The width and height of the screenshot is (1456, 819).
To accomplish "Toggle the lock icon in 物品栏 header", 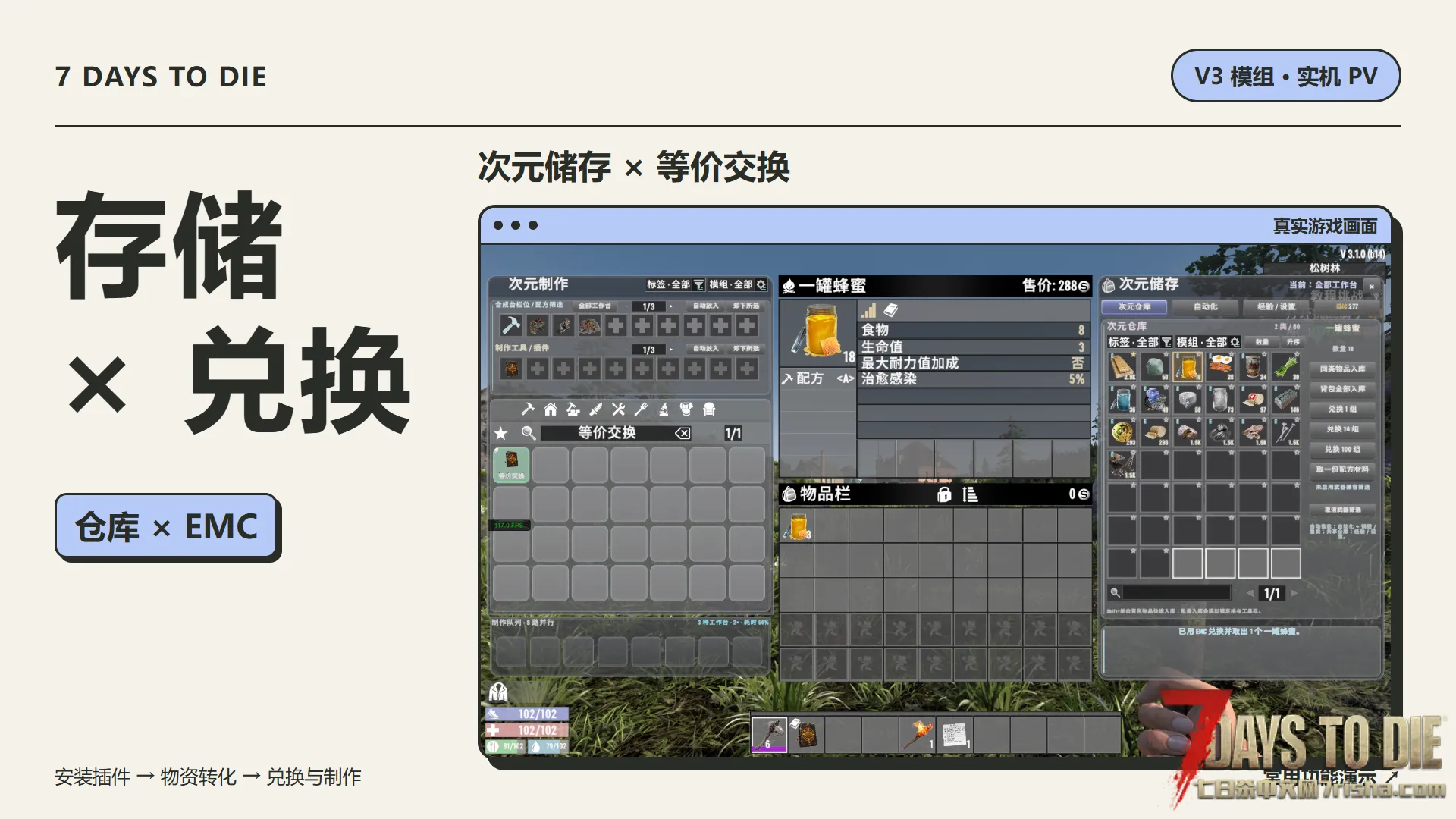I will pos(944,494).
